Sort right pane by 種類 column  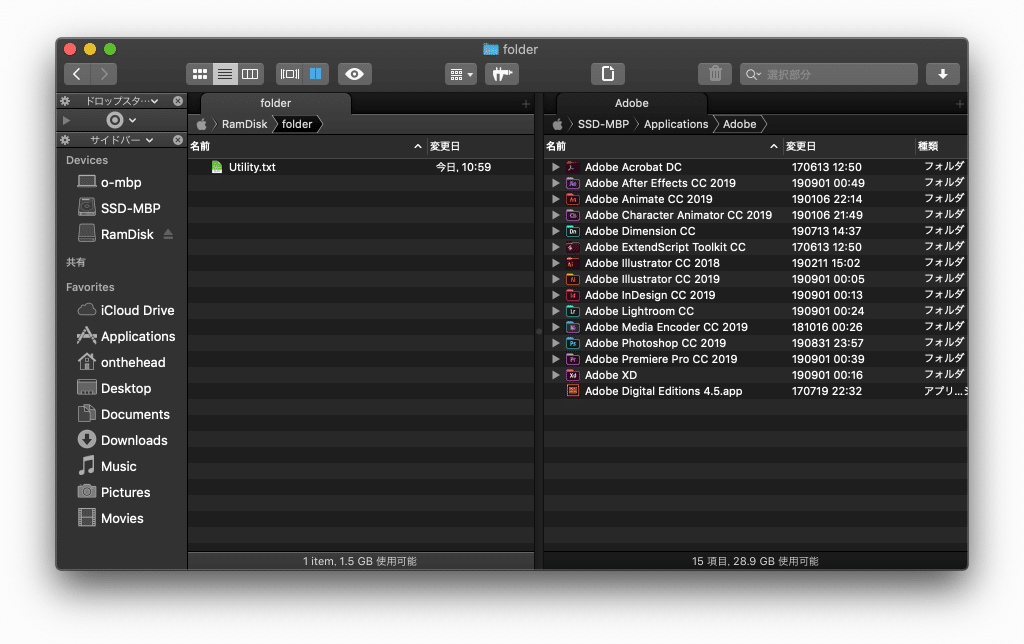(940, 146)
